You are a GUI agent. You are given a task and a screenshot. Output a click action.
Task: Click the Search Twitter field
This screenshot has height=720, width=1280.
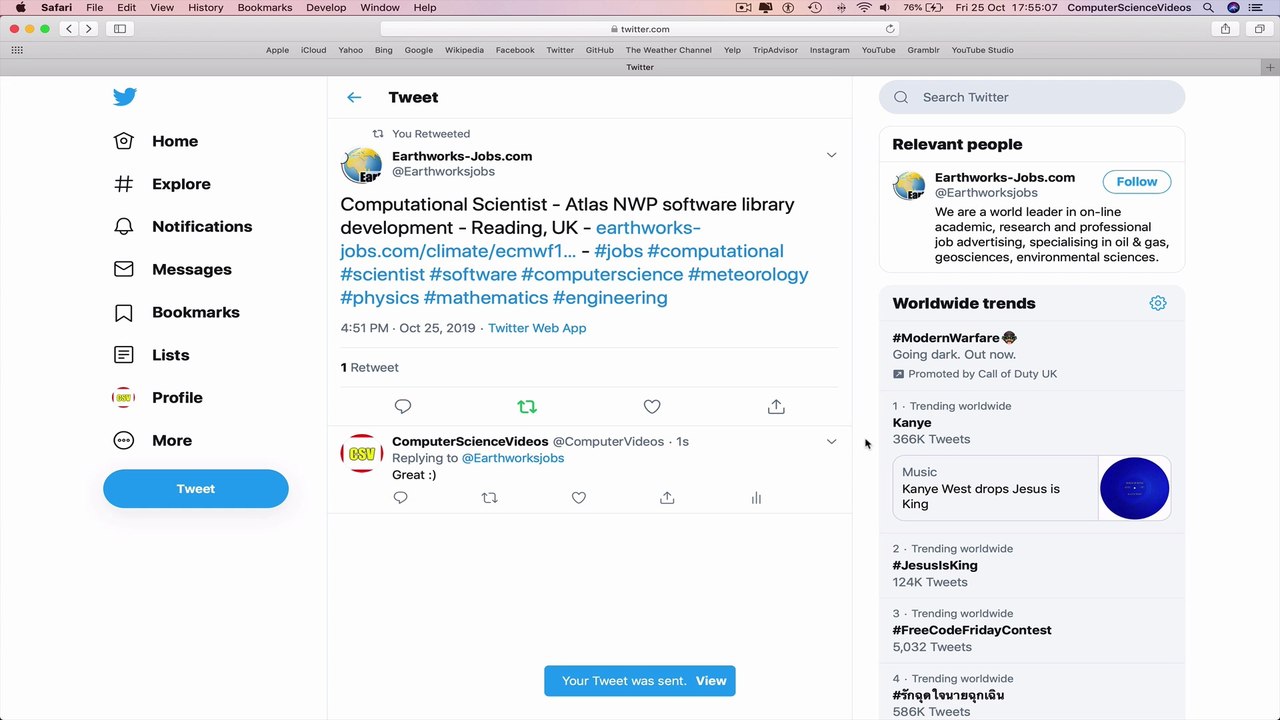tap(1032, 97)
